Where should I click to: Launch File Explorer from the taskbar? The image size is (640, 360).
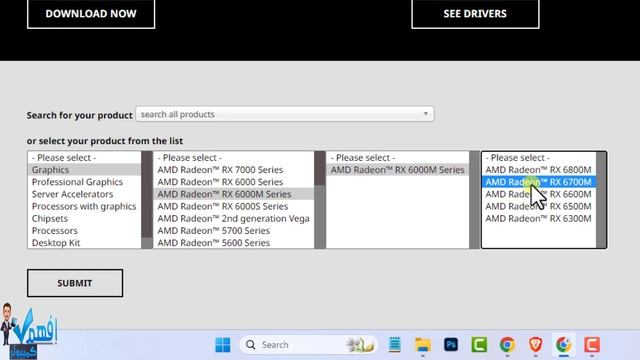tap(422, 345)
